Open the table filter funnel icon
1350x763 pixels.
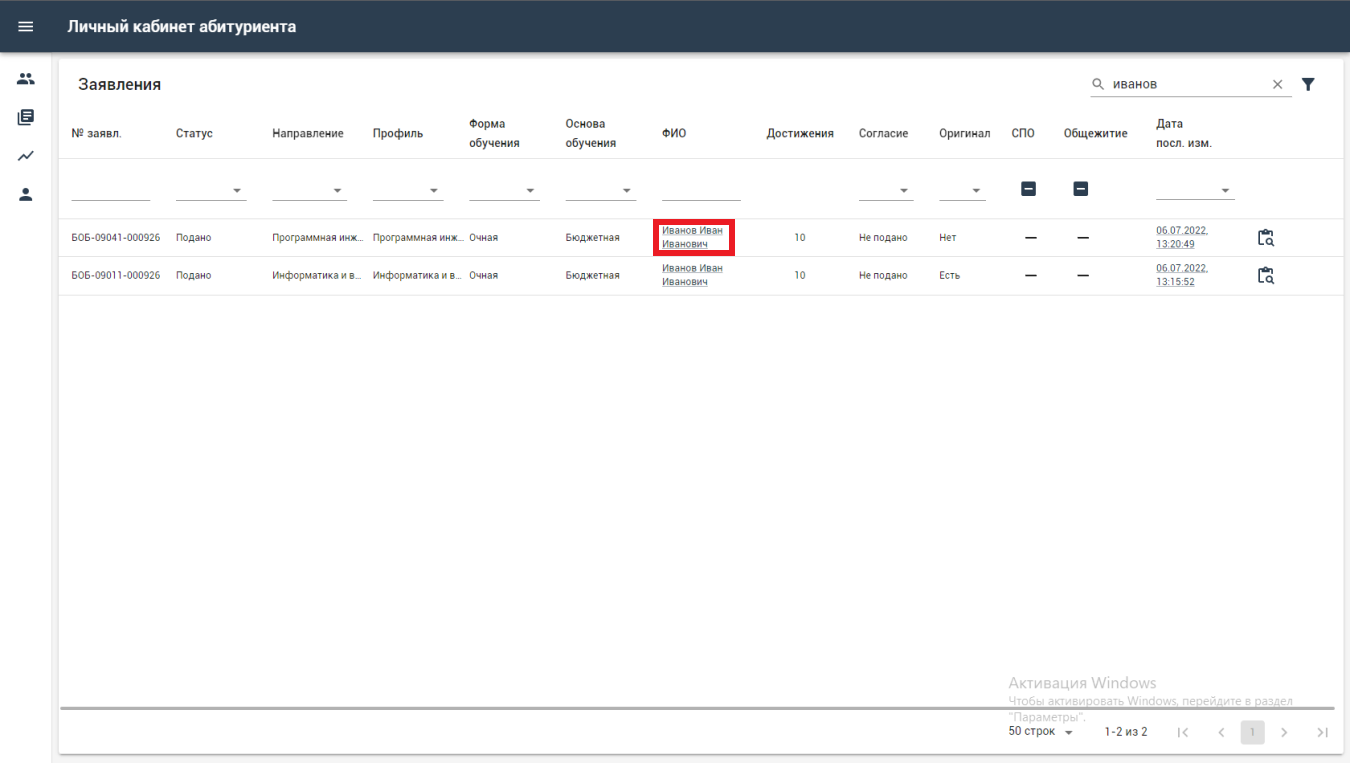tap(1308, 84)
